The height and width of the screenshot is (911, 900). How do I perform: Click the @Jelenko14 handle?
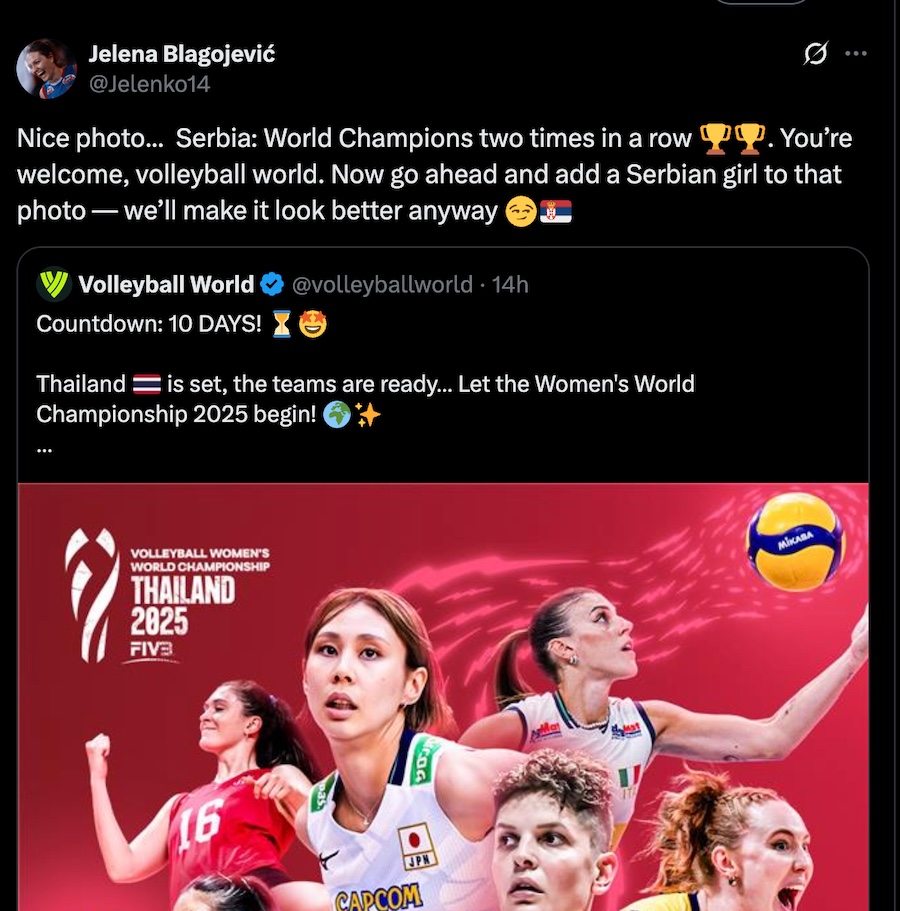[149, 84]
